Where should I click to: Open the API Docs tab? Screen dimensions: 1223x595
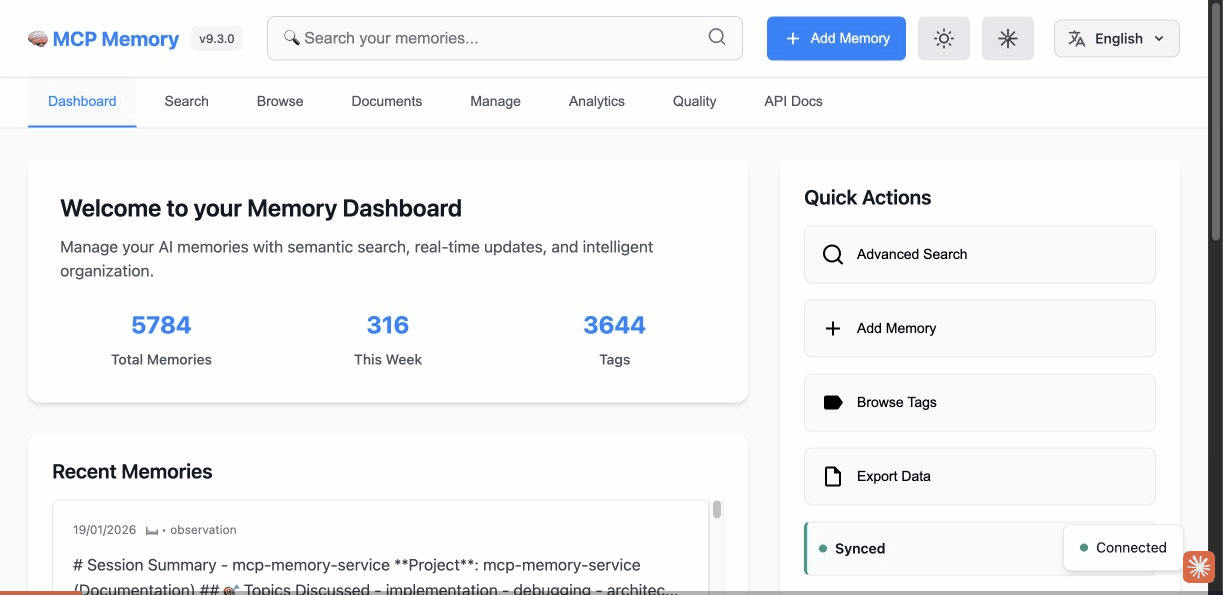(792, 101)
